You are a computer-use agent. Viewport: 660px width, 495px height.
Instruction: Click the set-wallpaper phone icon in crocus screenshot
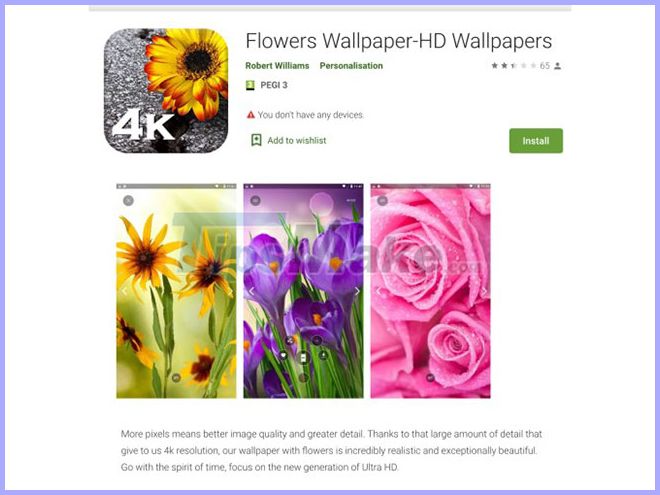click(x=303, y=358)
